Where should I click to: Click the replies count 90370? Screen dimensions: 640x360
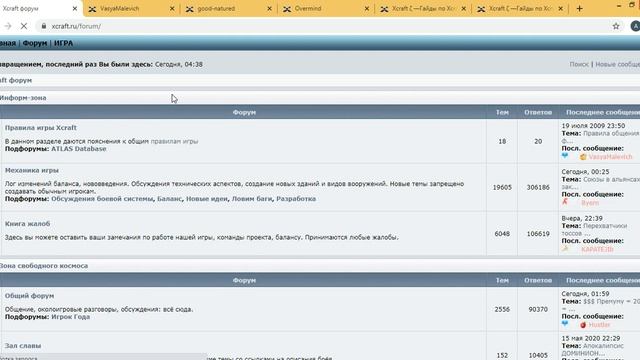538,309
